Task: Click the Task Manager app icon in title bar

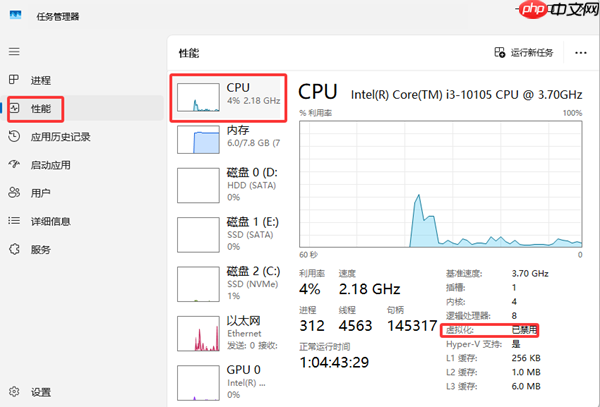Action: (15, 15)
